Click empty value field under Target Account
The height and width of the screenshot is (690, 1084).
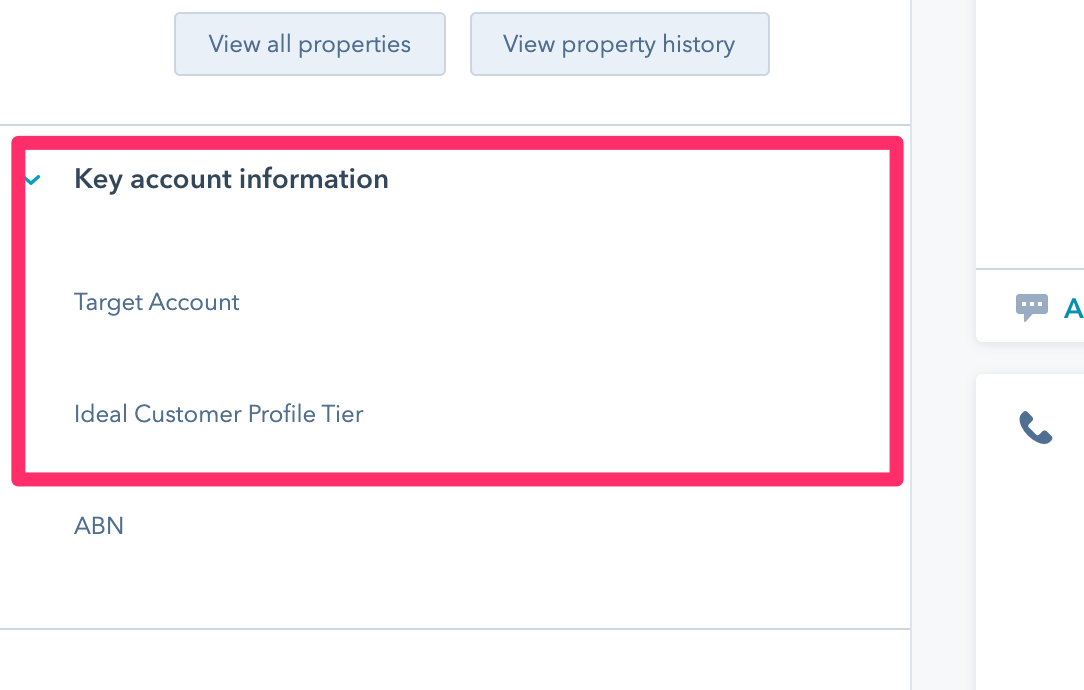300,345
